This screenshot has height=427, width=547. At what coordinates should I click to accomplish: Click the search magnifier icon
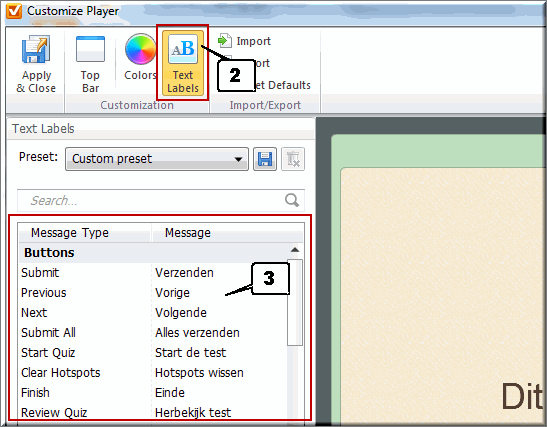pyautogui.click(x=292, y=200)
